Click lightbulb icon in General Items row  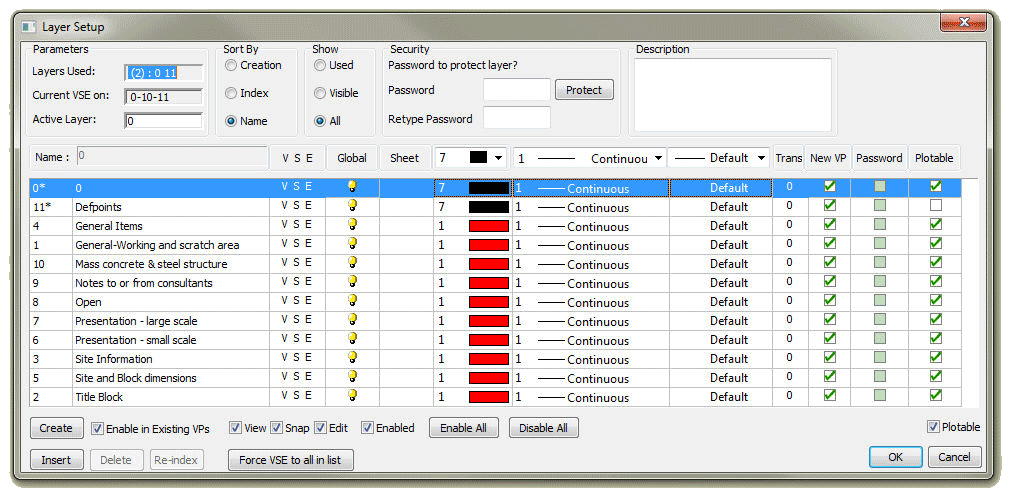(352, 225)
